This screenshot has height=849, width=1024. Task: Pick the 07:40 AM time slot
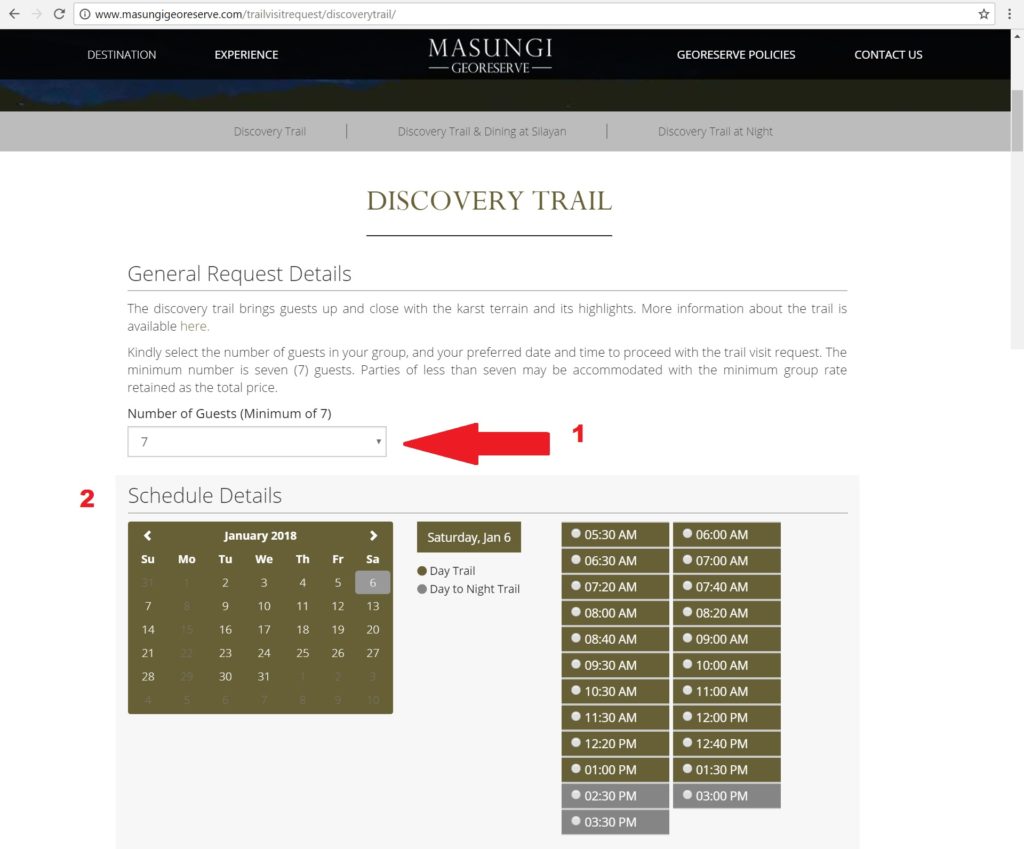tap(727, 586)
